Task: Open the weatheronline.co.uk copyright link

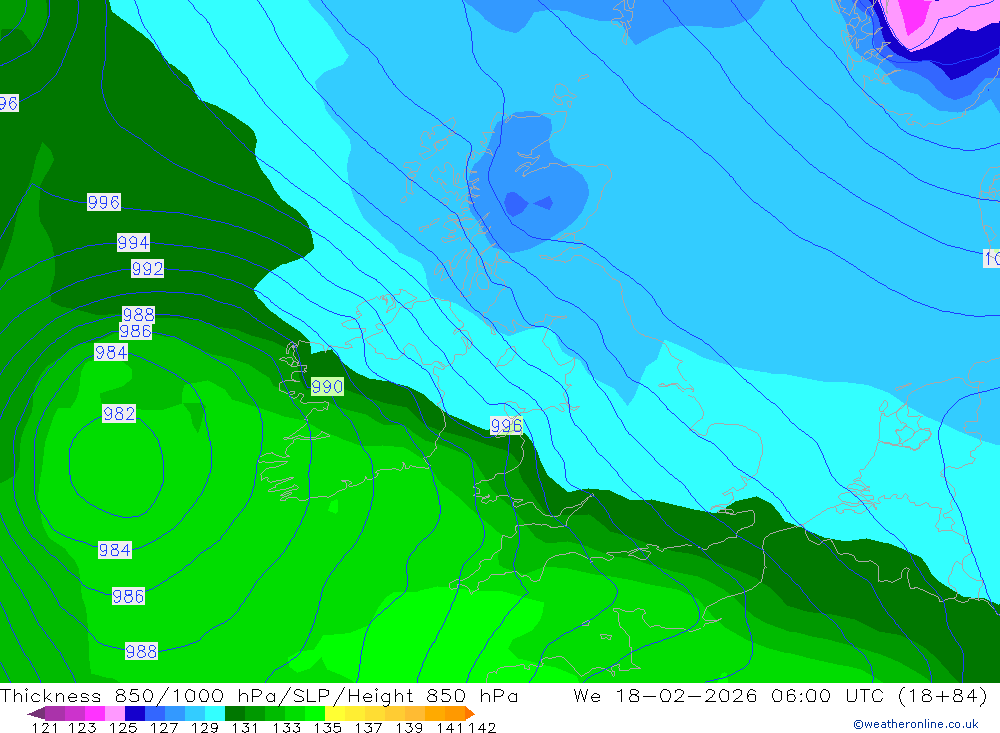Action: click(x=915, y=724)
